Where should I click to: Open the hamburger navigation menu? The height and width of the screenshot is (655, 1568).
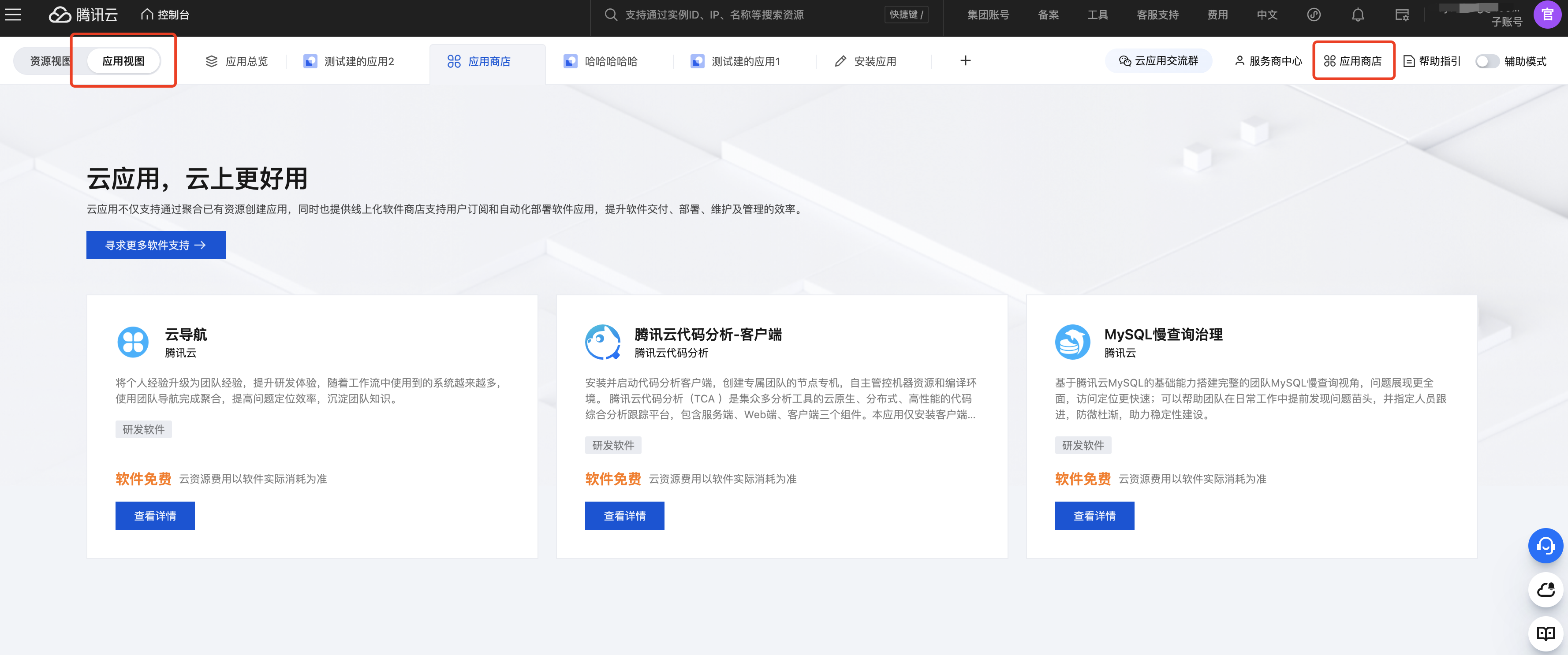tap(13, 15)
